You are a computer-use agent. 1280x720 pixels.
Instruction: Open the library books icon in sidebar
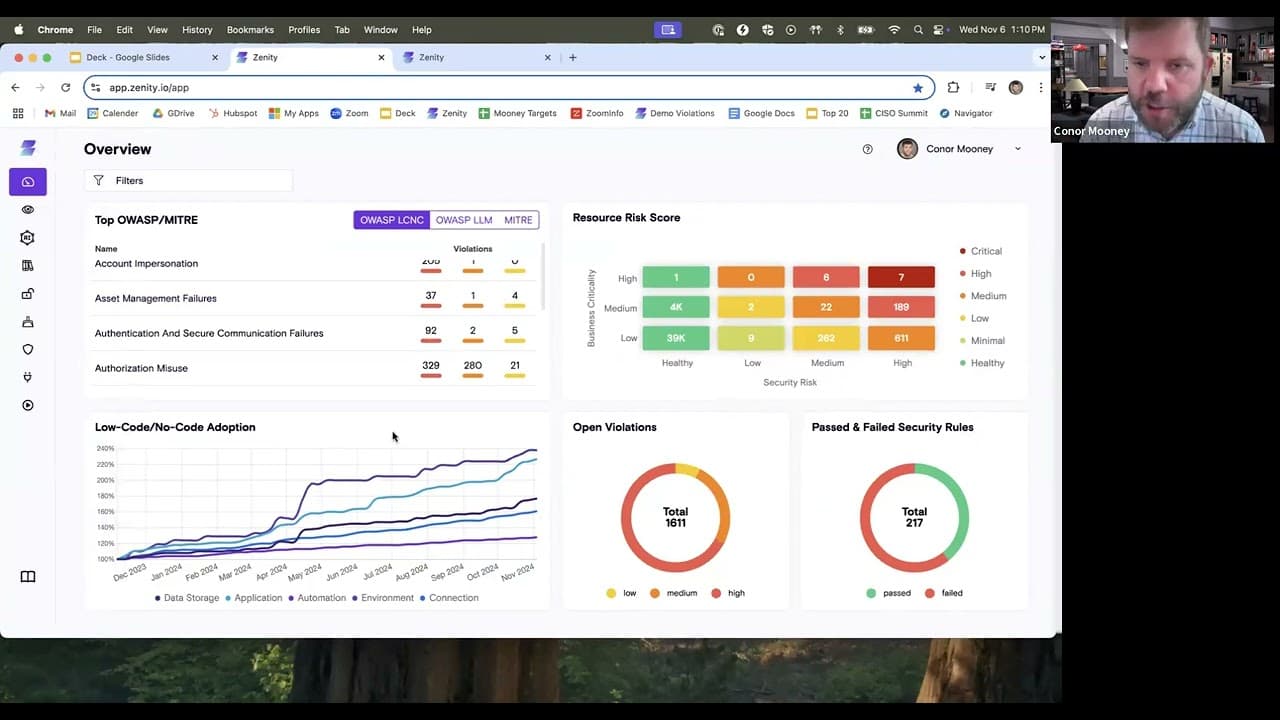(x=28, y=266)
